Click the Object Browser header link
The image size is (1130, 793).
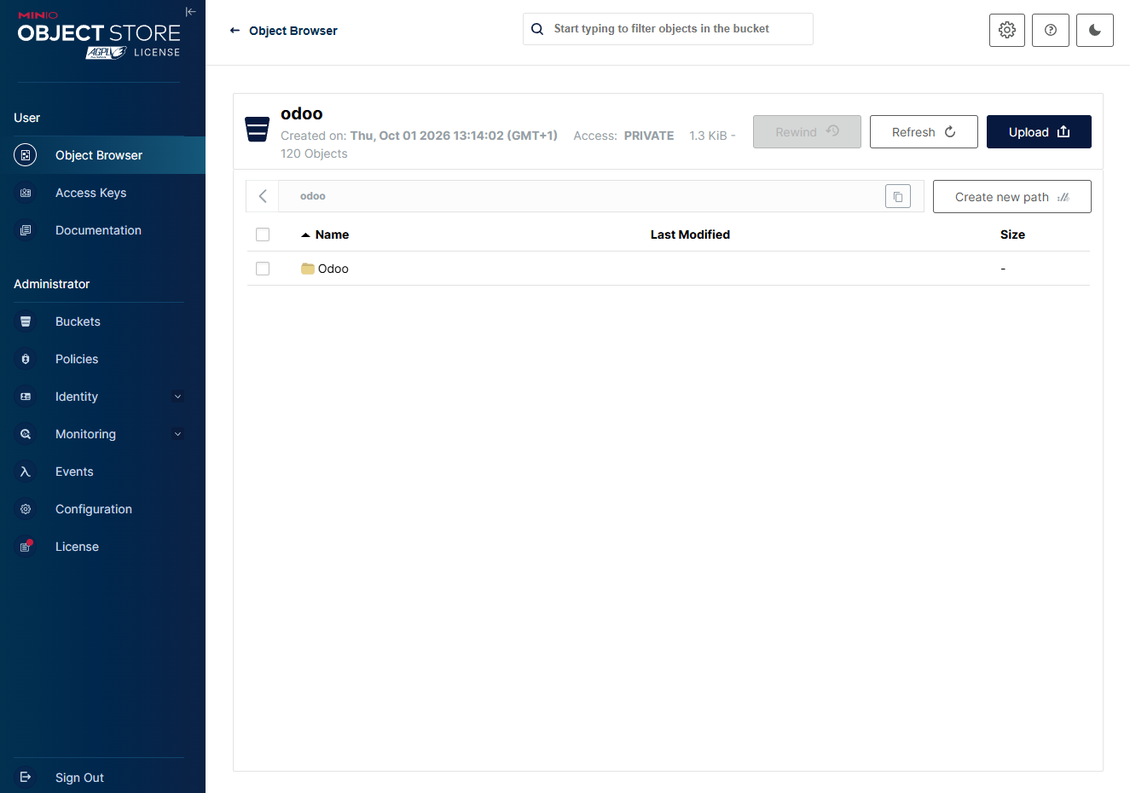(x=293, y=30)
